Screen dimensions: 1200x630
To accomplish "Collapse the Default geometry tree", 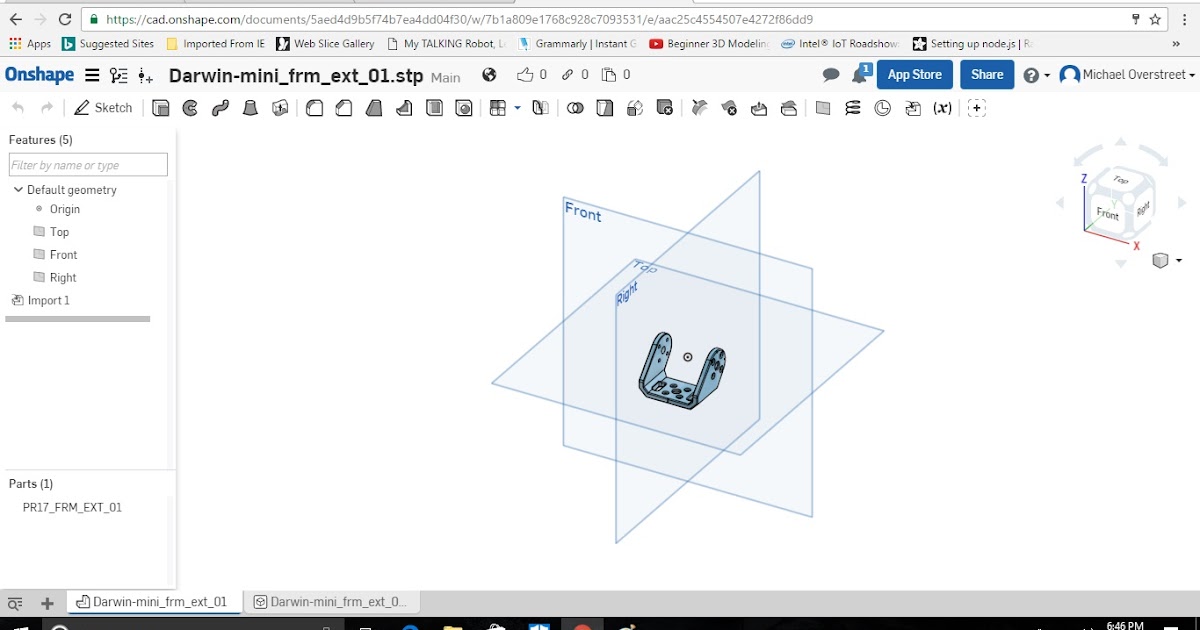I will point(17,189).
